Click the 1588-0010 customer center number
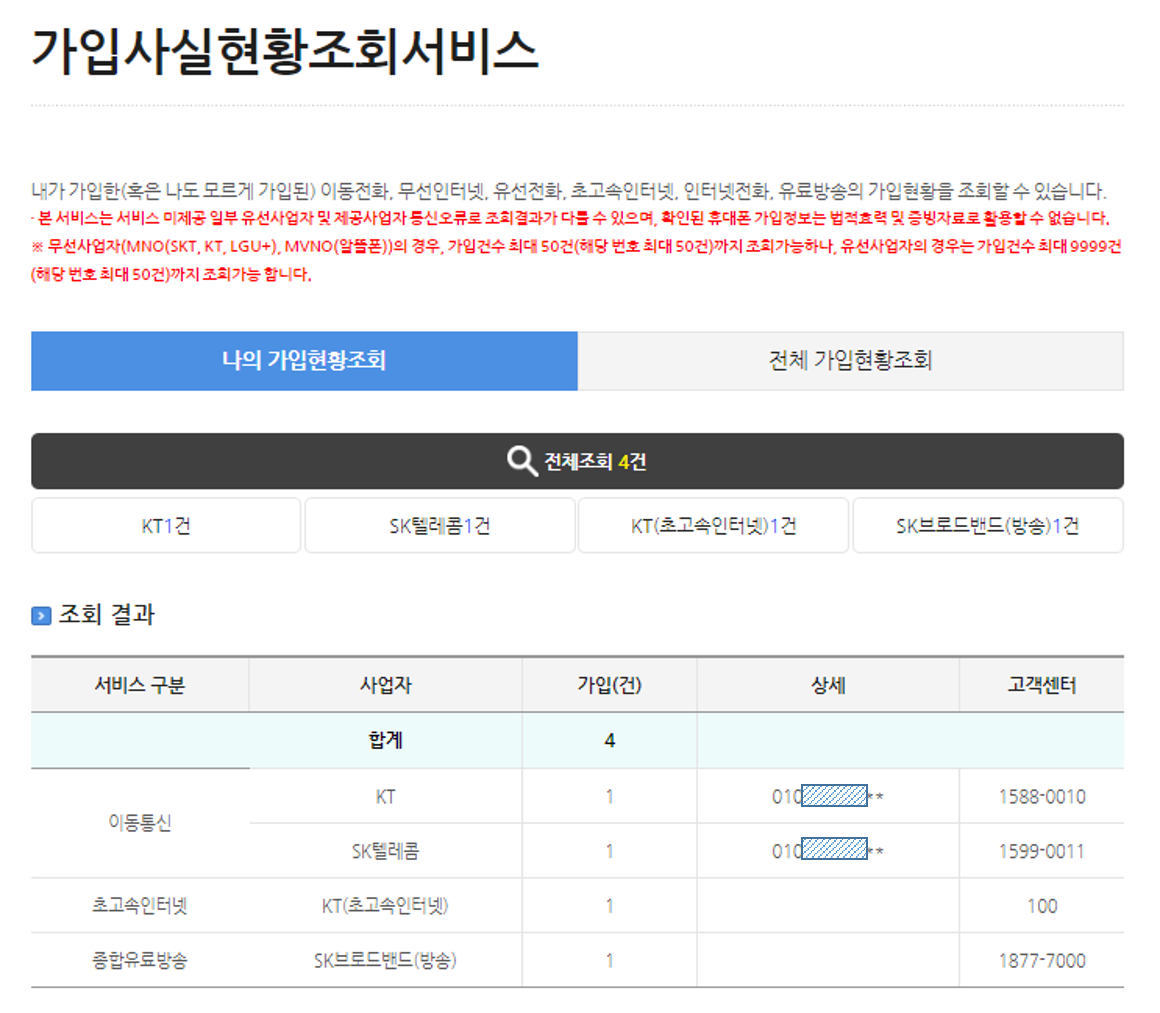The height and width of the screenshot is (1013, 1160). coord(1044,796)
